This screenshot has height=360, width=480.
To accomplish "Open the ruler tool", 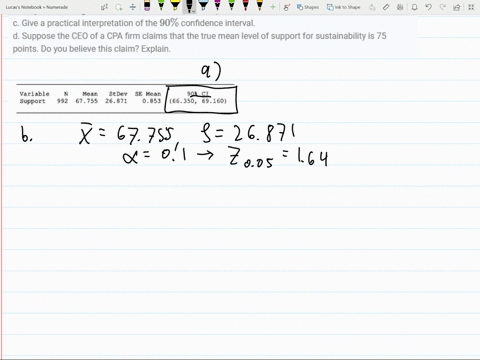I will click(x=386, y=7).
